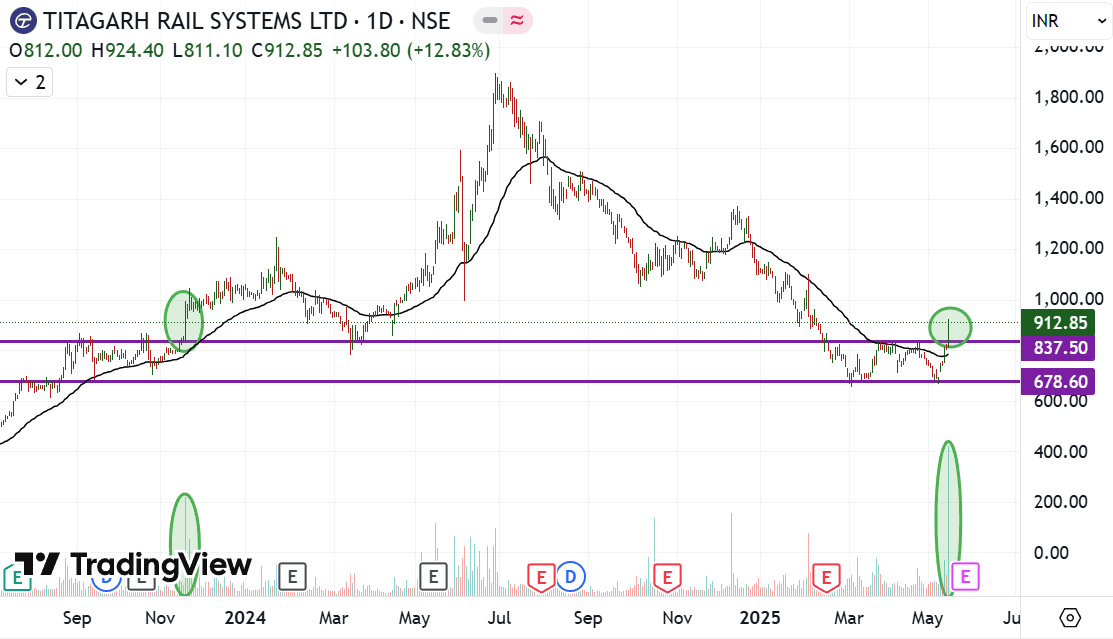
Task: Click the open value O812.00
Action: [45, 50]
